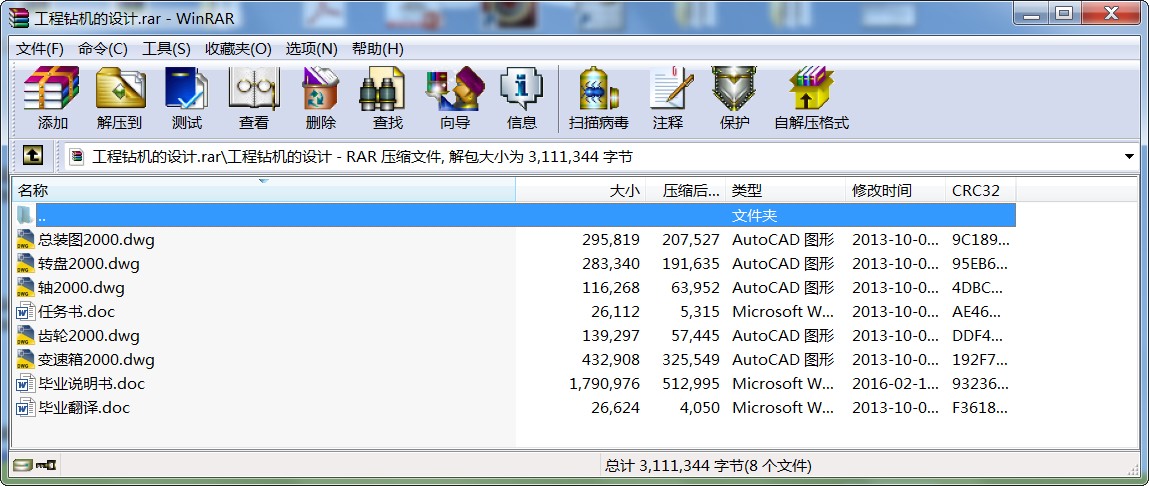Sort by CRC32 column header
This screenshot has height=486, width=1149.
[x=980, y=191]
